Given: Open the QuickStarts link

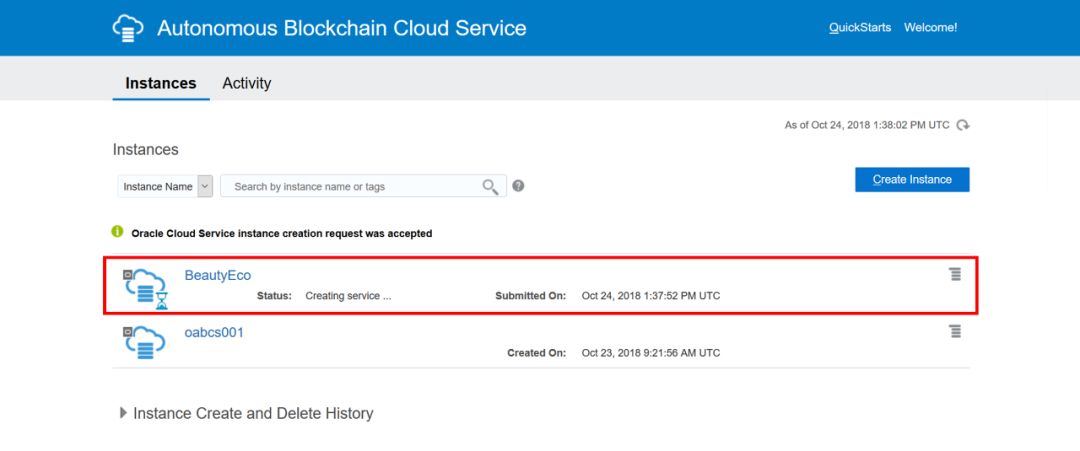Looking at the screenshot, I should 859,27.
